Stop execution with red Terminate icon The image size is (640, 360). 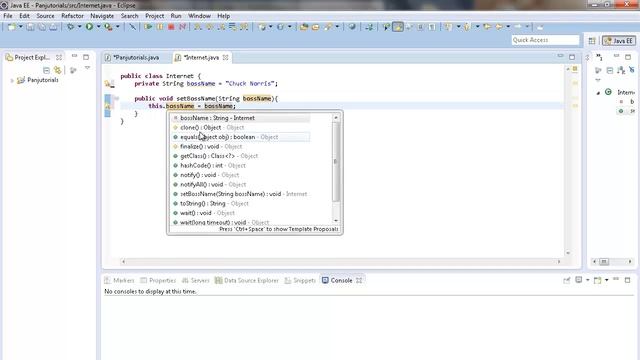171,27
